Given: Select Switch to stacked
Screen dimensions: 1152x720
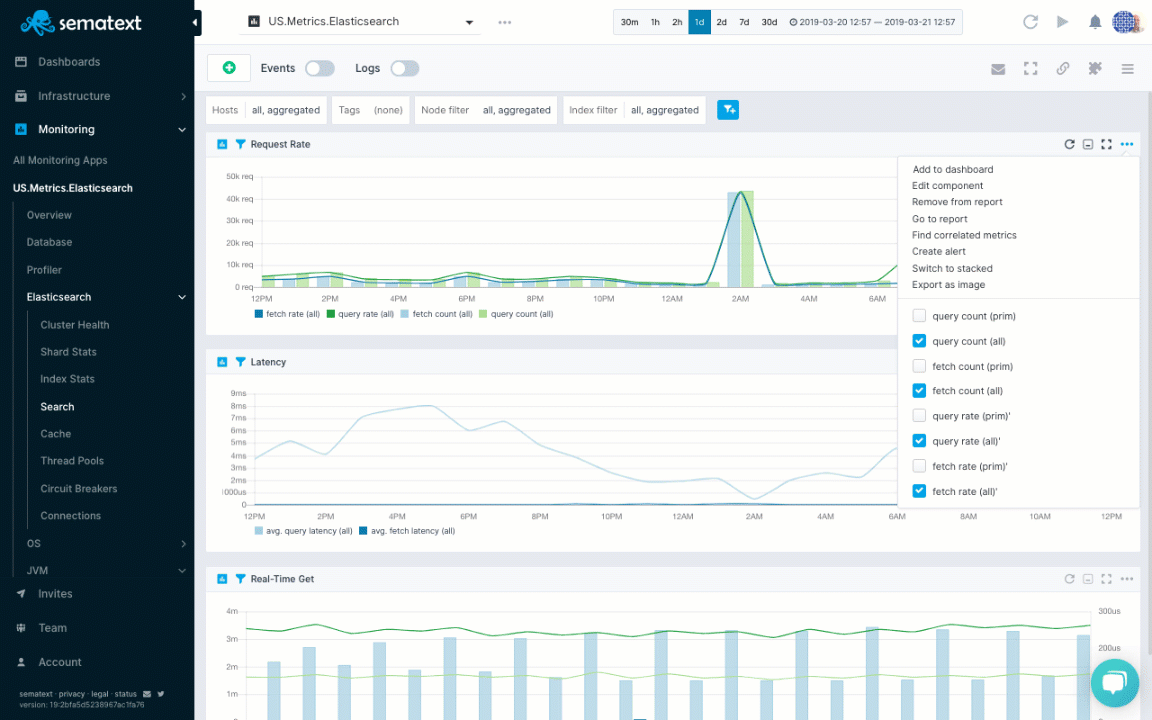Looking at the screenshot, I should click(952, 268).
